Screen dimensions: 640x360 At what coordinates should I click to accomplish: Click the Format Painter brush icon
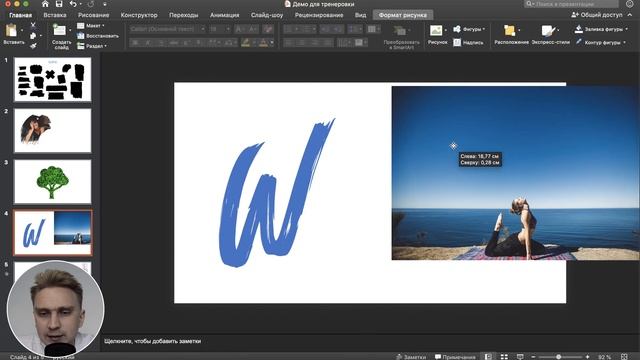point(33,46)
